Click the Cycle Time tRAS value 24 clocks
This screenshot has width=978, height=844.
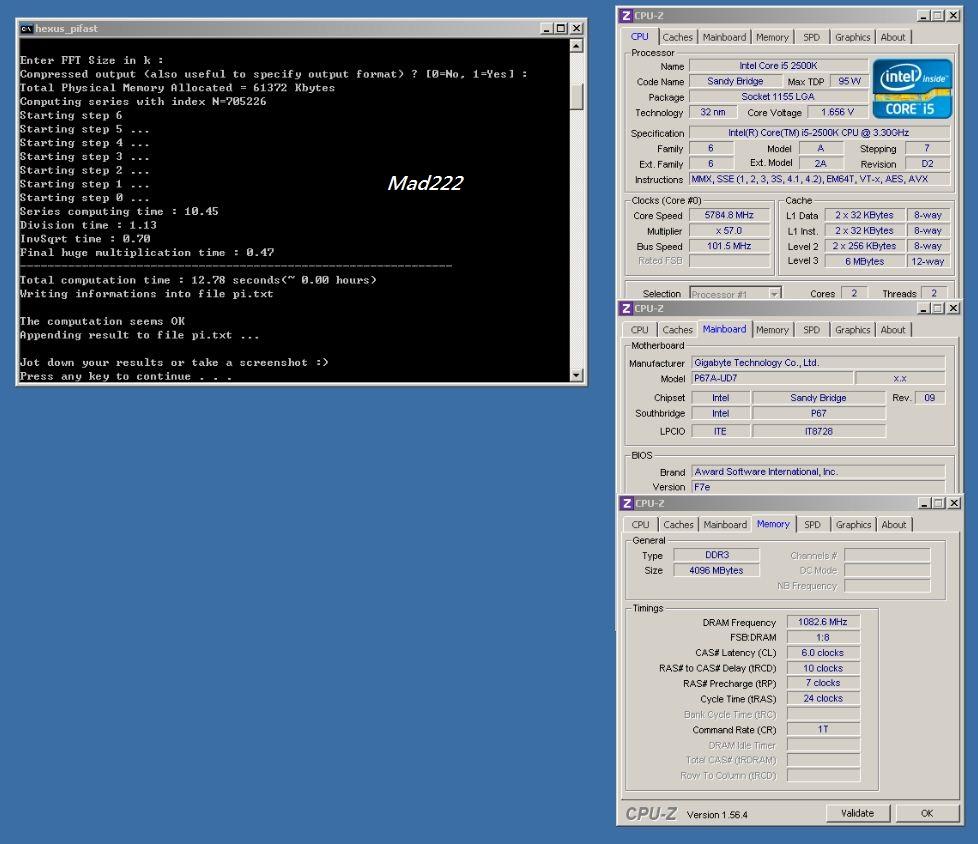pos(823,699)
